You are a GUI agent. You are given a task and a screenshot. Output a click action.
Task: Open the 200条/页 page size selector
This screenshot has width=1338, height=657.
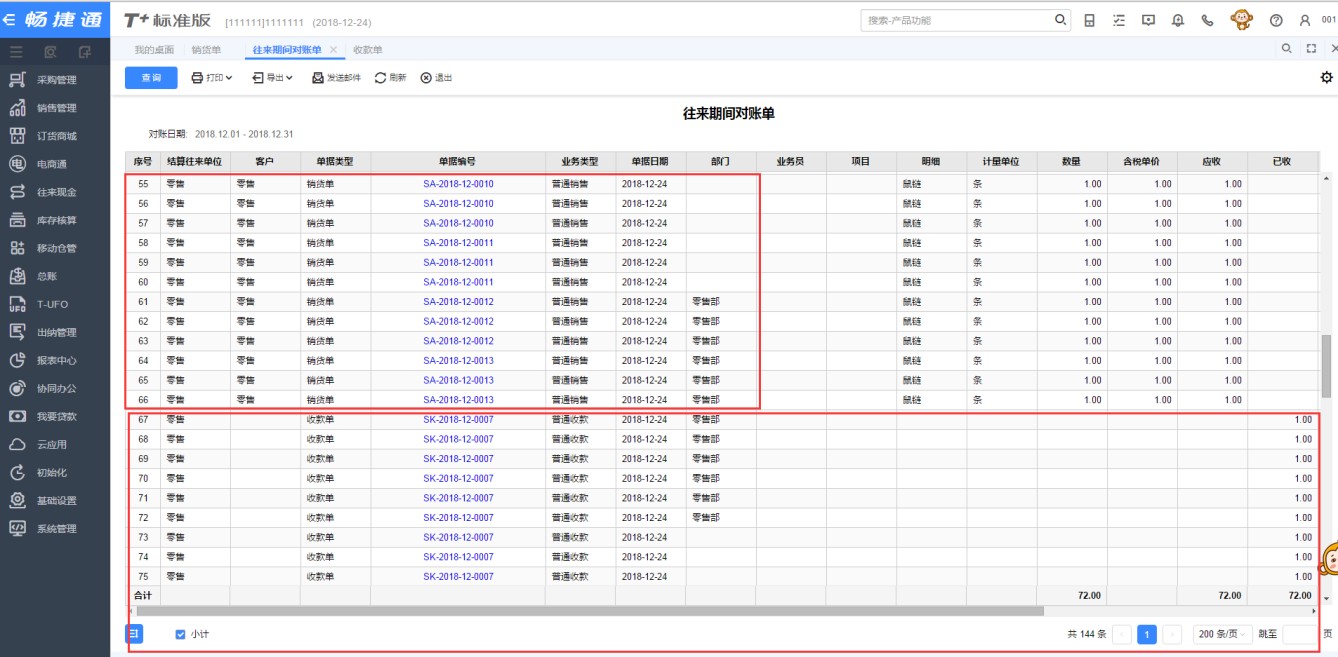pyautogui.click(x=1221, y=634)
